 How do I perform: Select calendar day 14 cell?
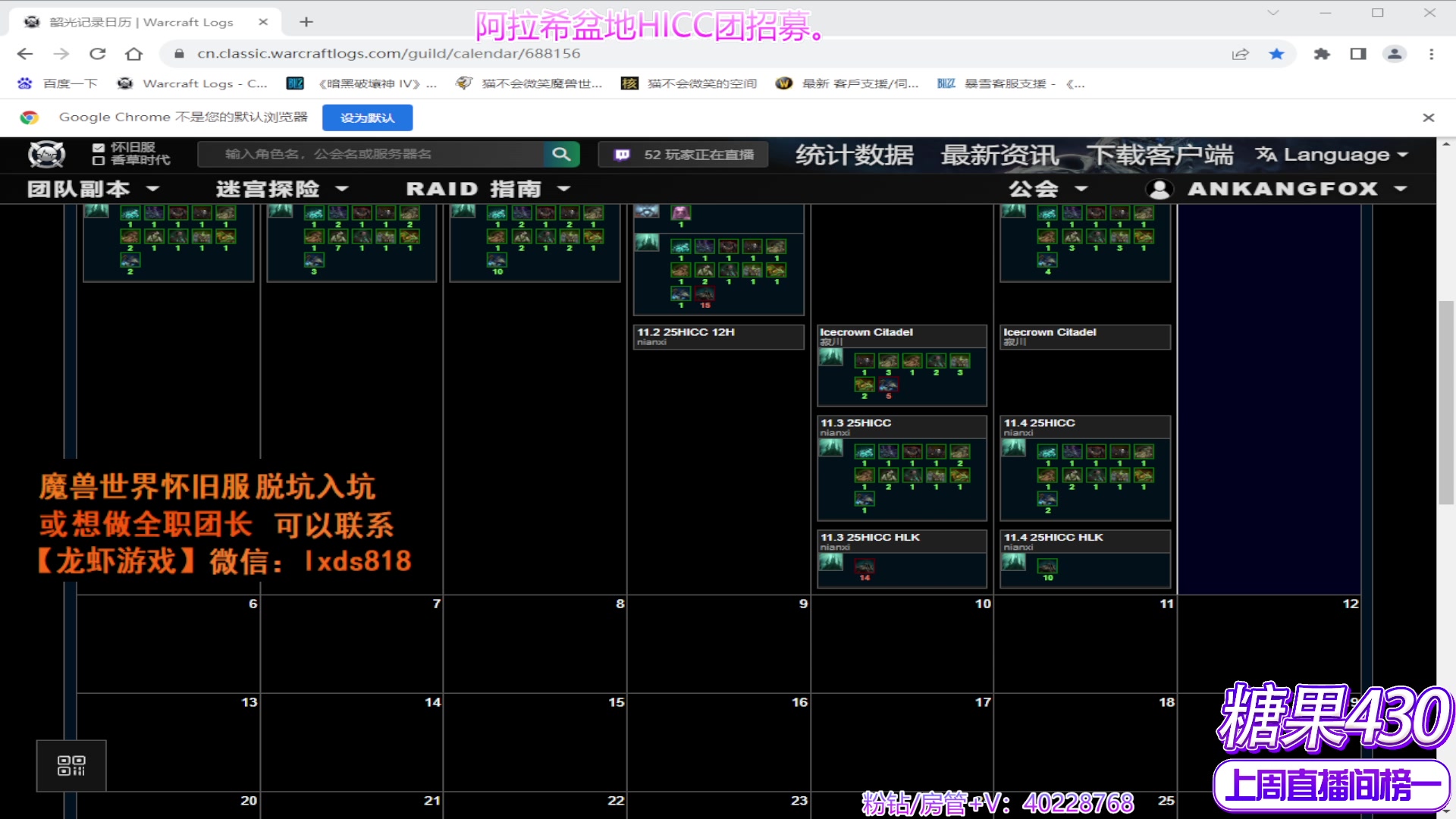352,742
